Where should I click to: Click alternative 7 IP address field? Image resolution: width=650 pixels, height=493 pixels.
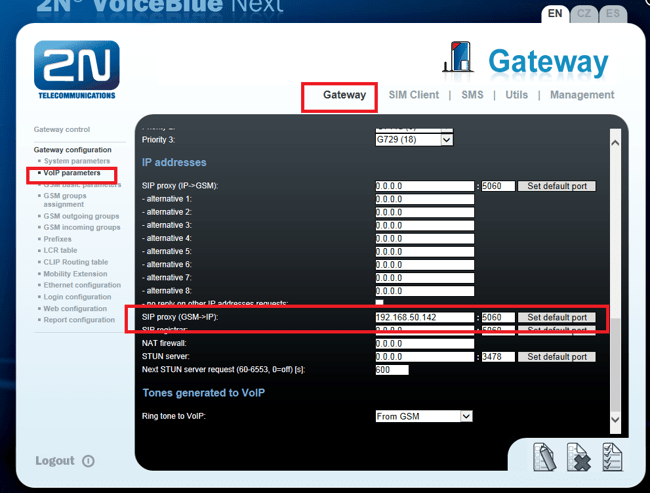click(x=424, y=278)
